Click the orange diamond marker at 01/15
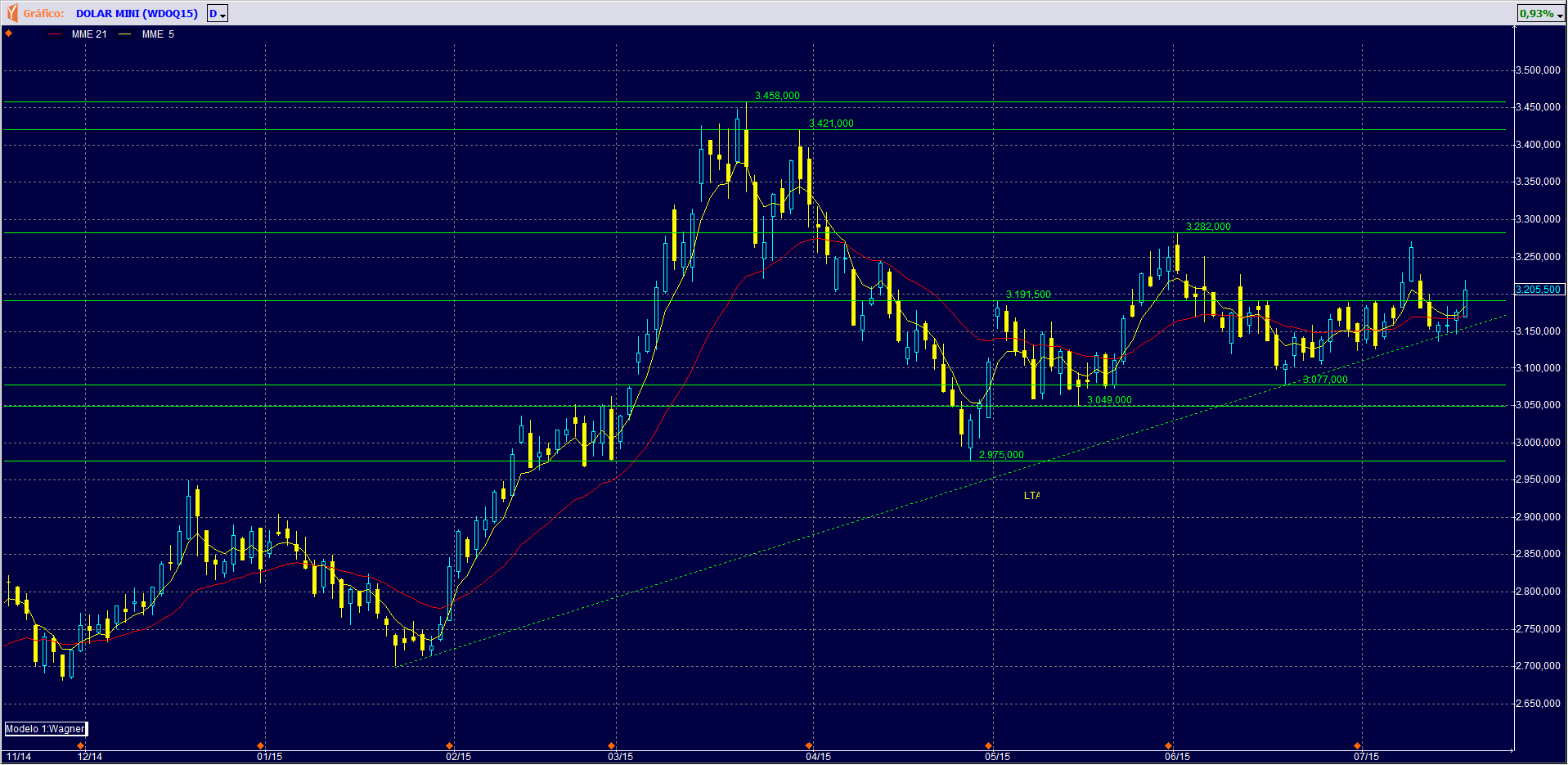Viewport: 1568px width, 765px height. pyautogui.click(x=260, y=745)
